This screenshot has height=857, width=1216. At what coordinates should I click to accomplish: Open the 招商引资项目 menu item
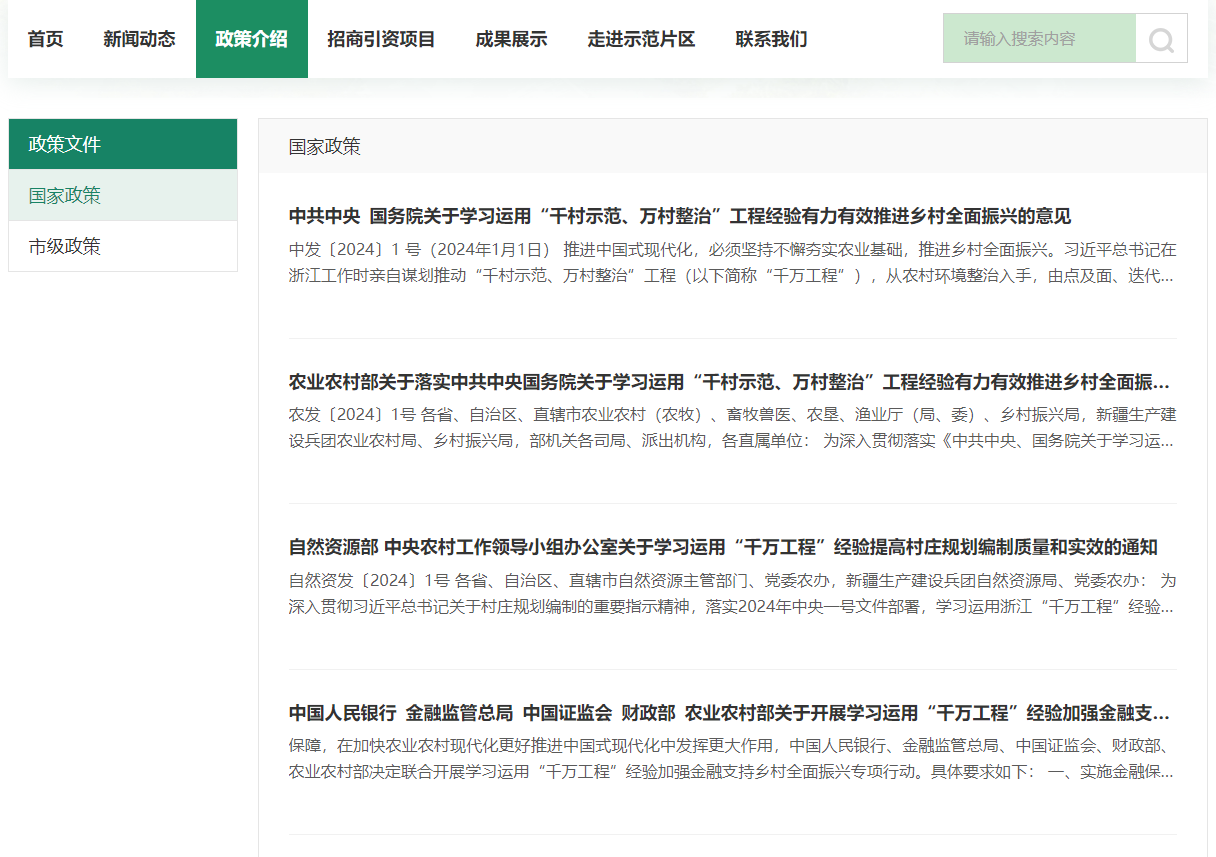(380, 39)
